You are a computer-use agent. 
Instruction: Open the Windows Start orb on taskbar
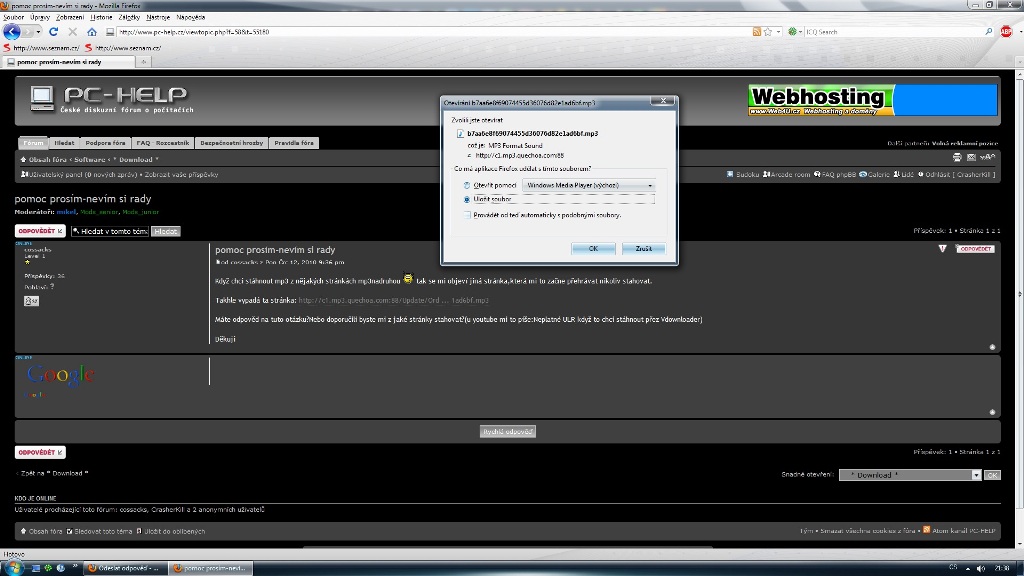point(14,567)
